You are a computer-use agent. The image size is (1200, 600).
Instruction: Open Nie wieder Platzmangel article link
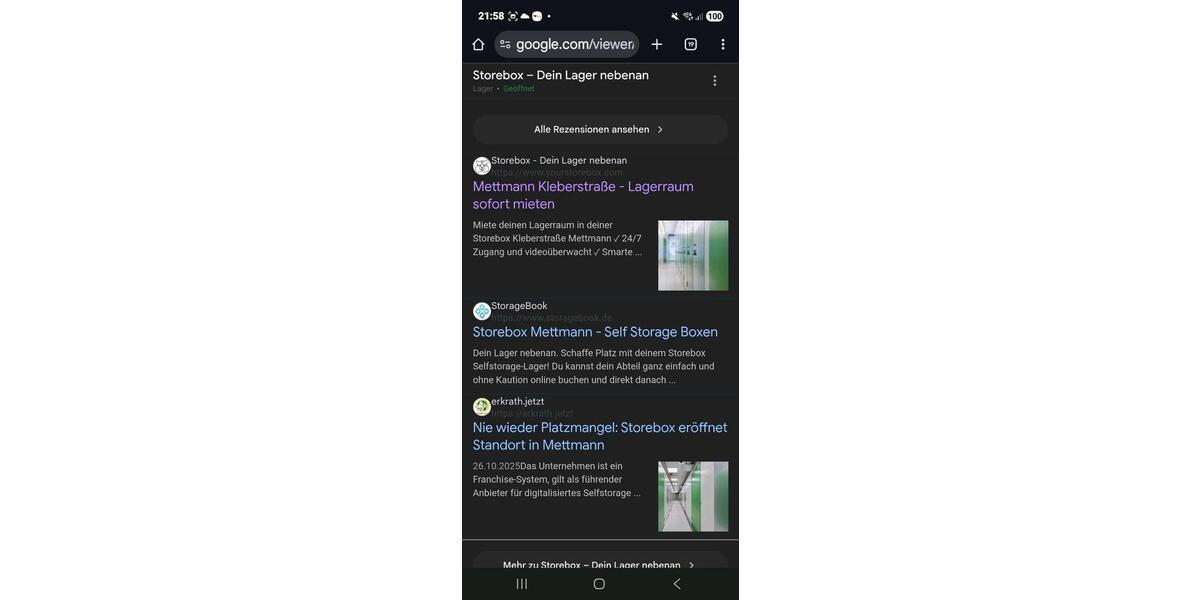pyautogui.click(x=600, y=436)
